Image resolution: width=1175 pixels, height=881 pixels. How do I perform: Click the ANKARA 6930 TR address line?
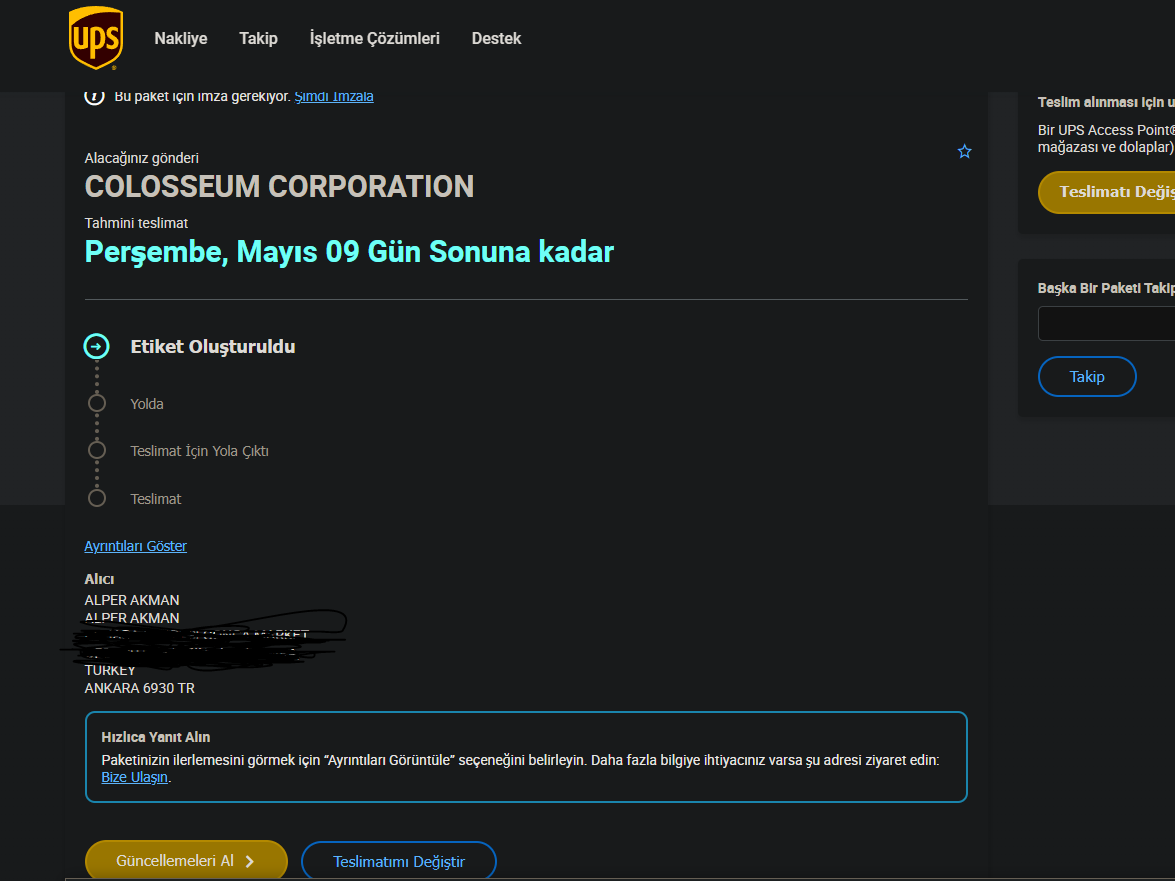[x=139, y=688]
